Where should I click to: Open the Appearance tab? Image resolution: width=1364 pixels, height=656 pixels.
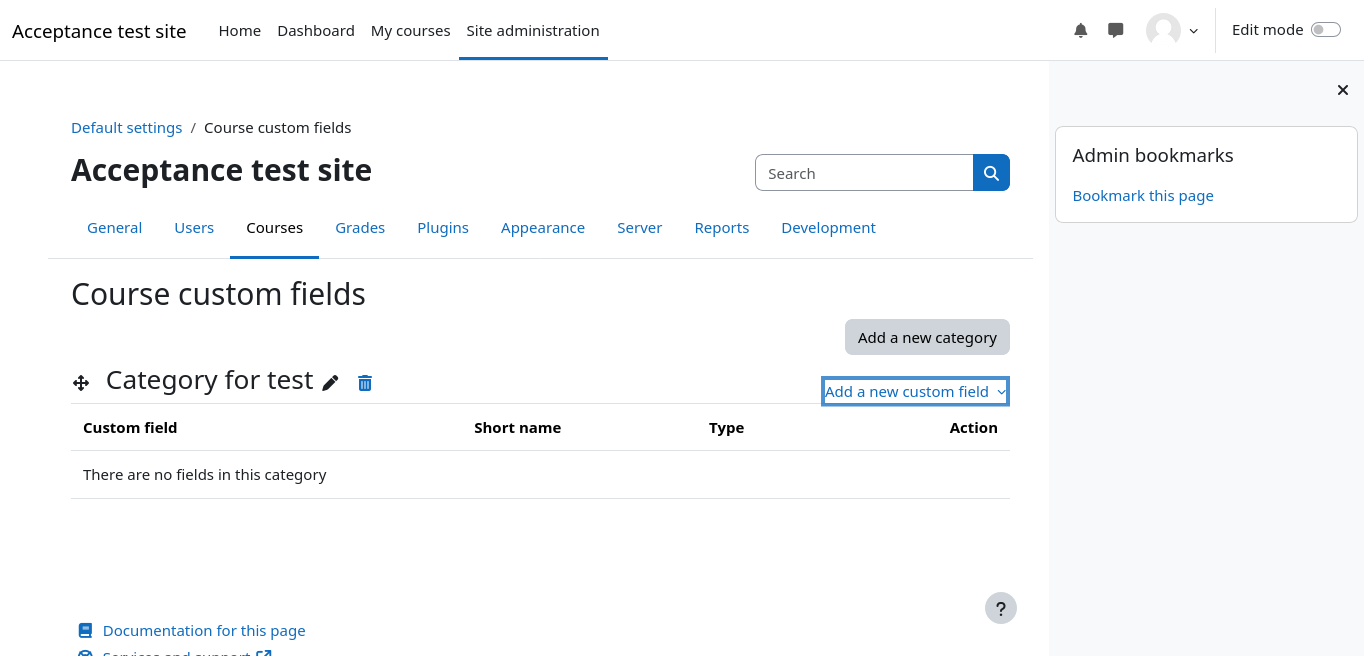(543, 228)
